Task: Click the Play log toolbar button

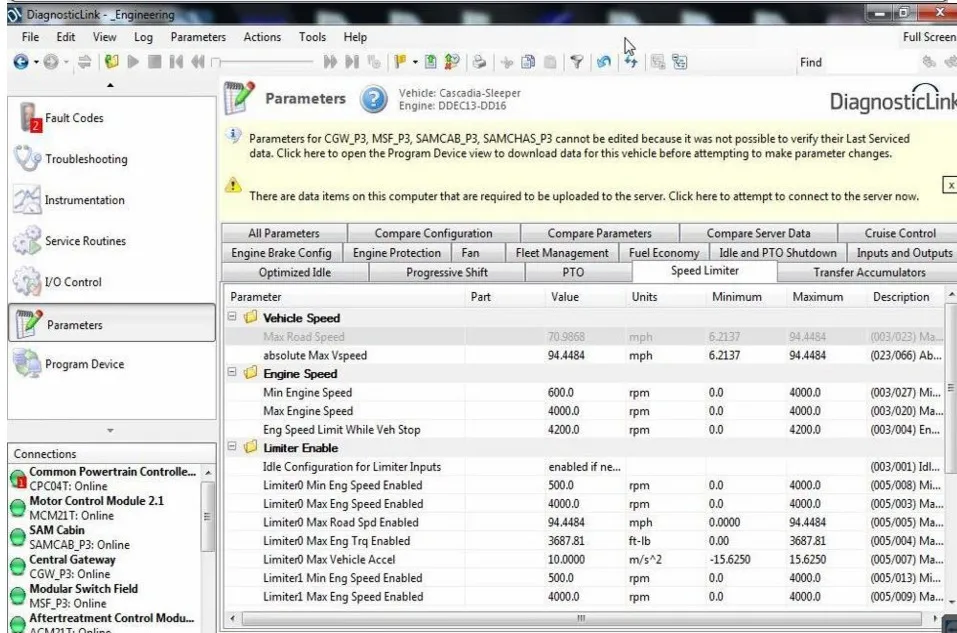Action: click(133, 62)
